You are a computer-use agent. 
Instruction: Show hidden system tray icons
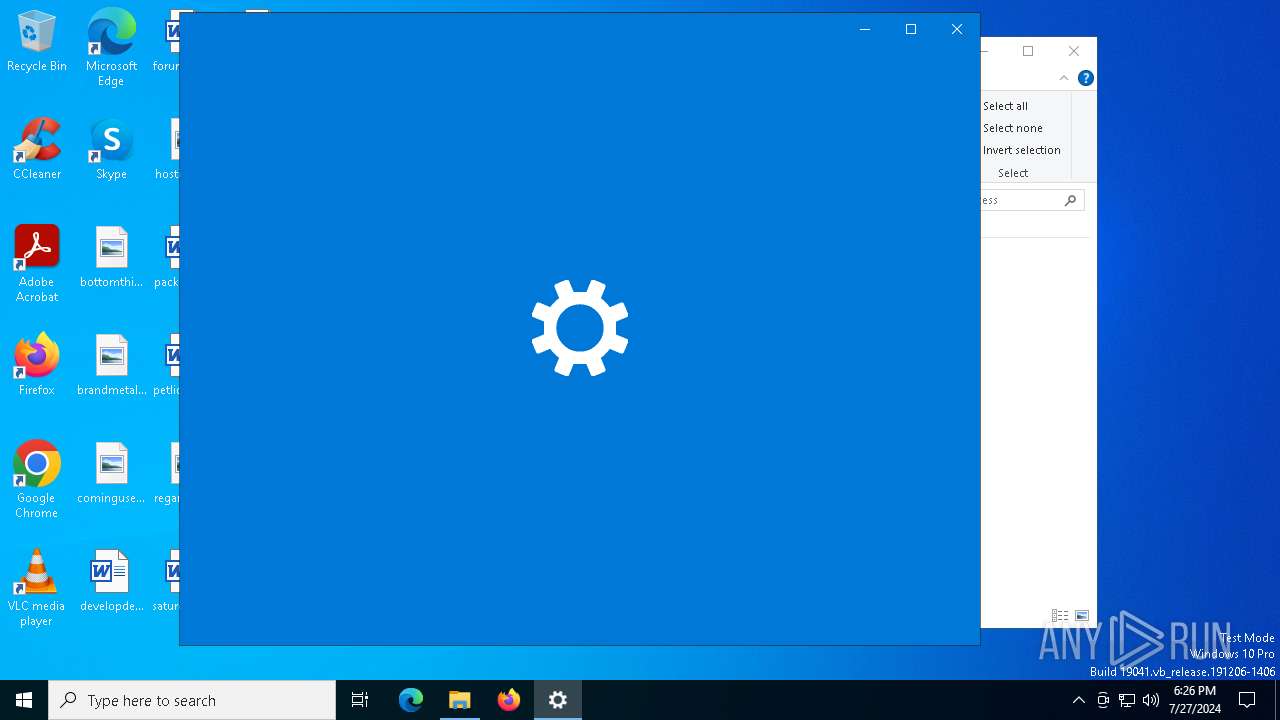click(x=1078, y=700)
